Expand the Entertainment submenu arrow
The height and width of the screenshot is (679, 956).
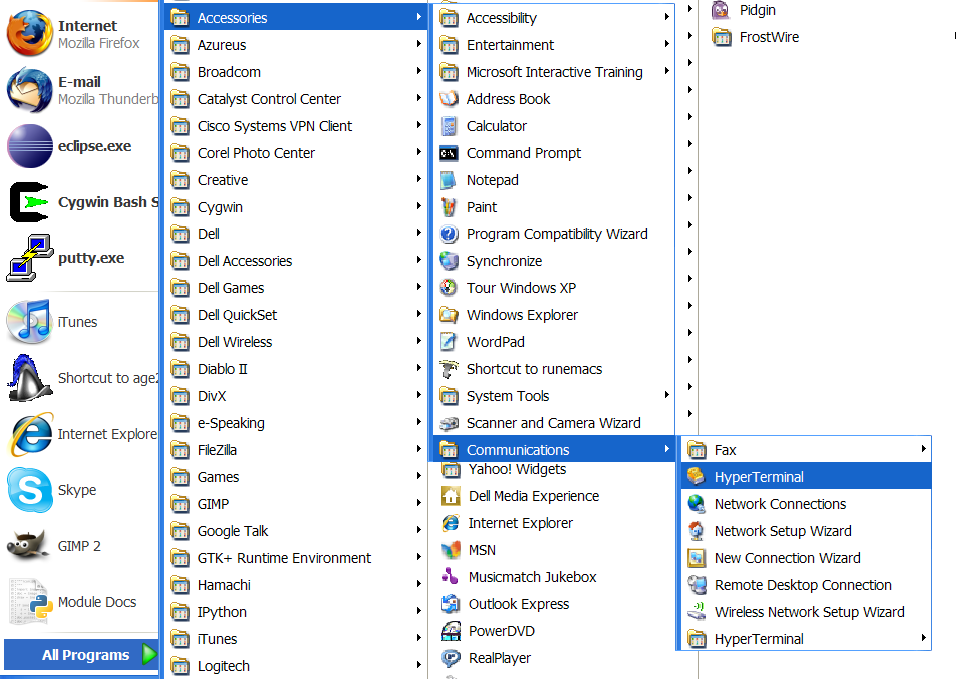(666, 44)
